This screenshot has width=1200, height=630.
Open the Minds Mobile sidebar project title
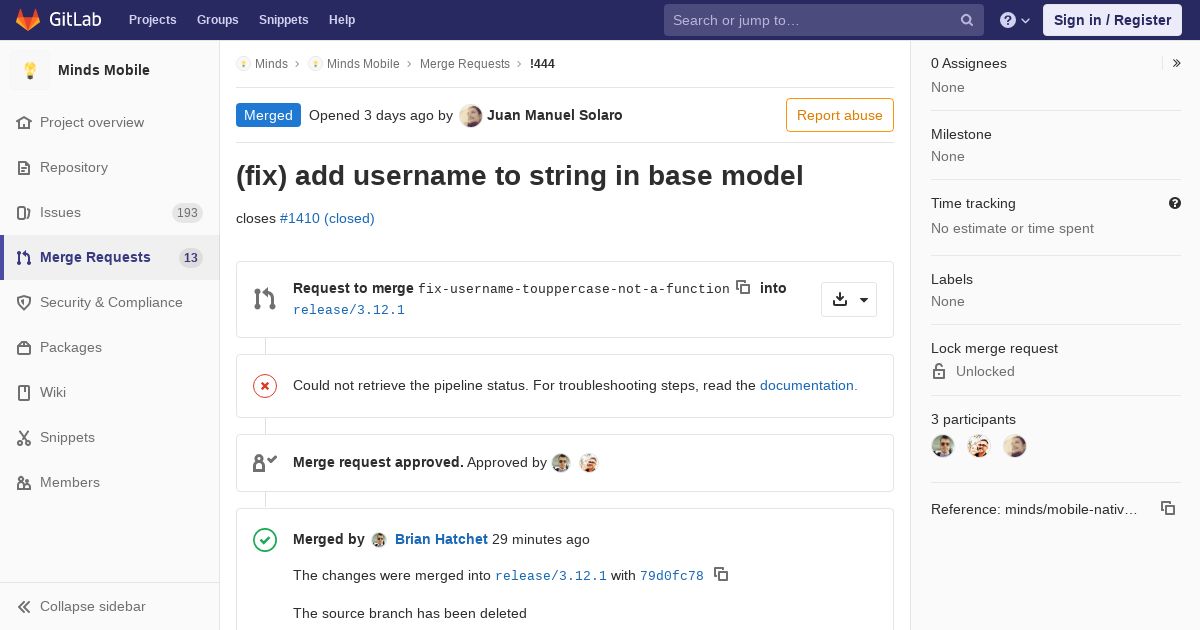click(104, 70)
